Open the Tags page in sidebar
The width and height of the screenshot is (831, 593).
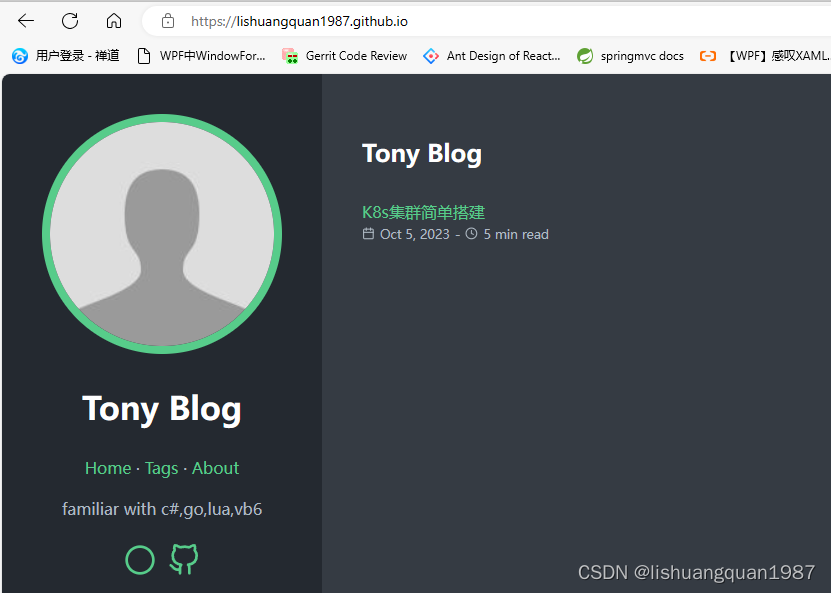point(161,468)
